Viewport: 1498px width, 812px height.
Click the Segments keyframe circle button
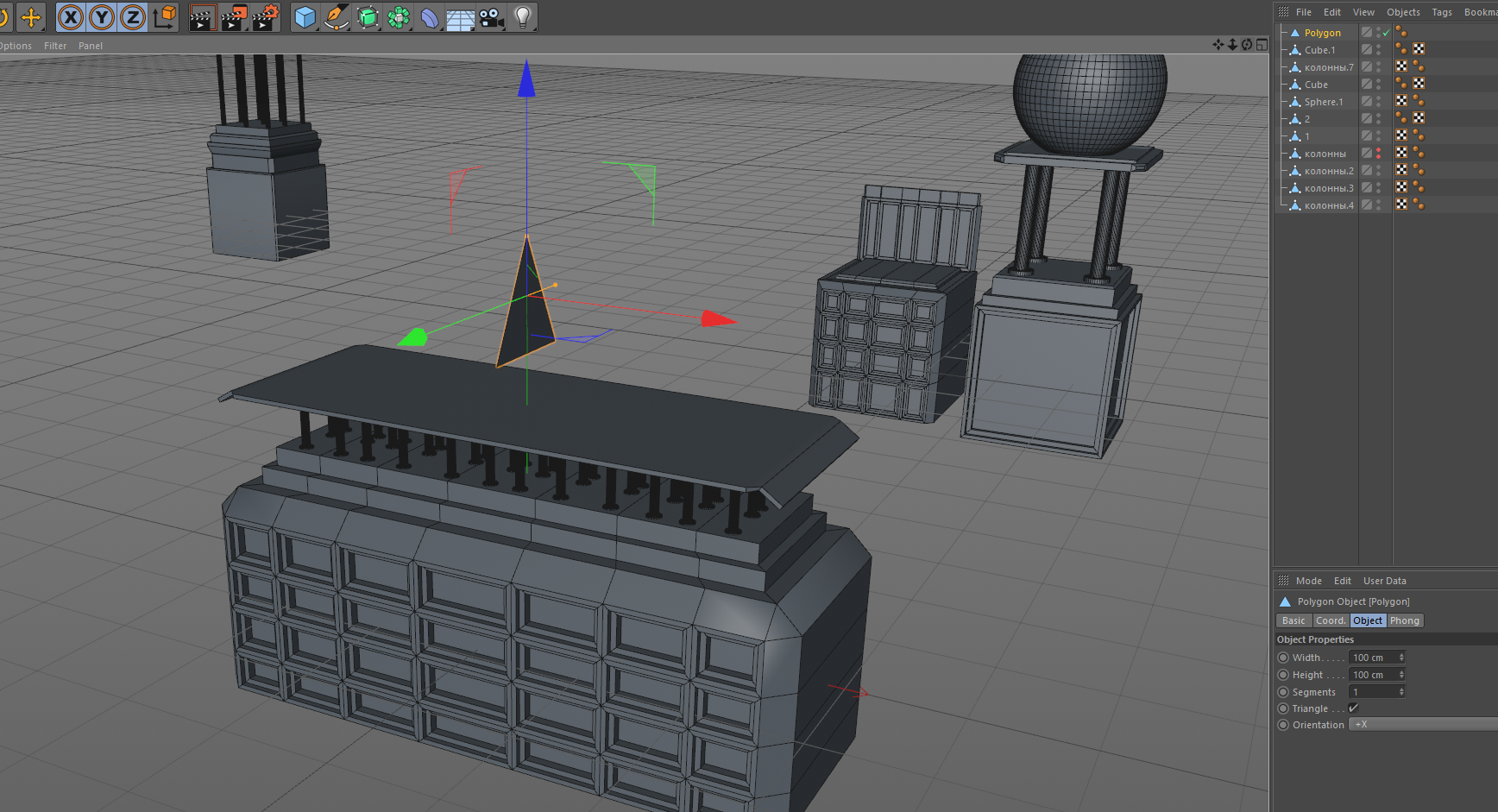click(x=1283, y=692)
